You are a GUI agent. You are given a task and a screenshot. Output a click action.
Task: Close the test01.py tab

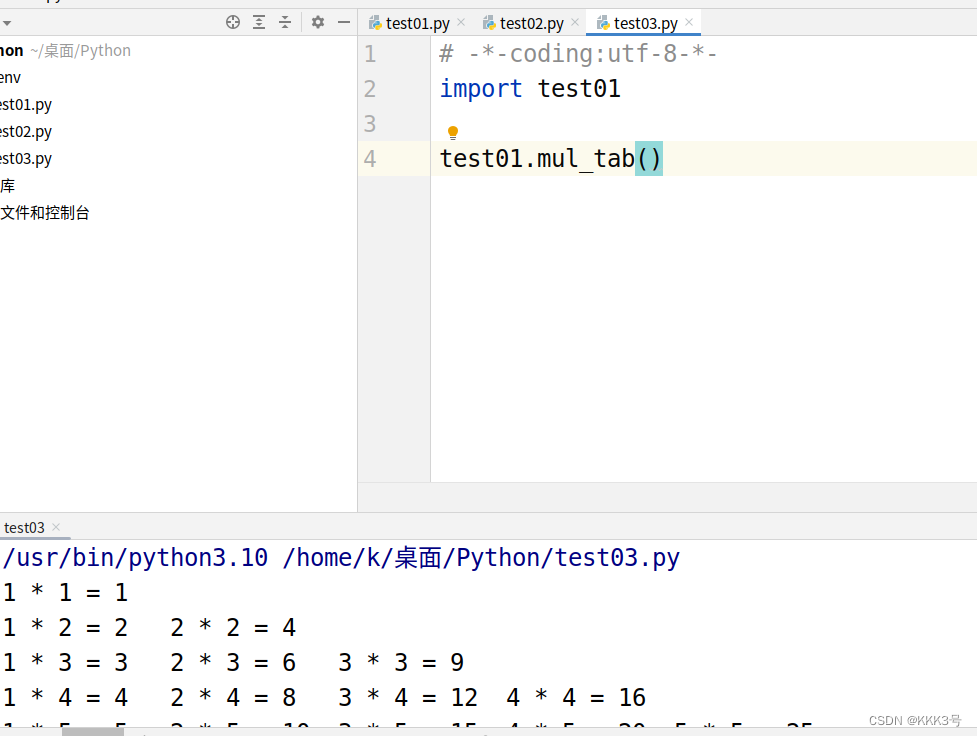pyautogui.click(x=461, y=22)
